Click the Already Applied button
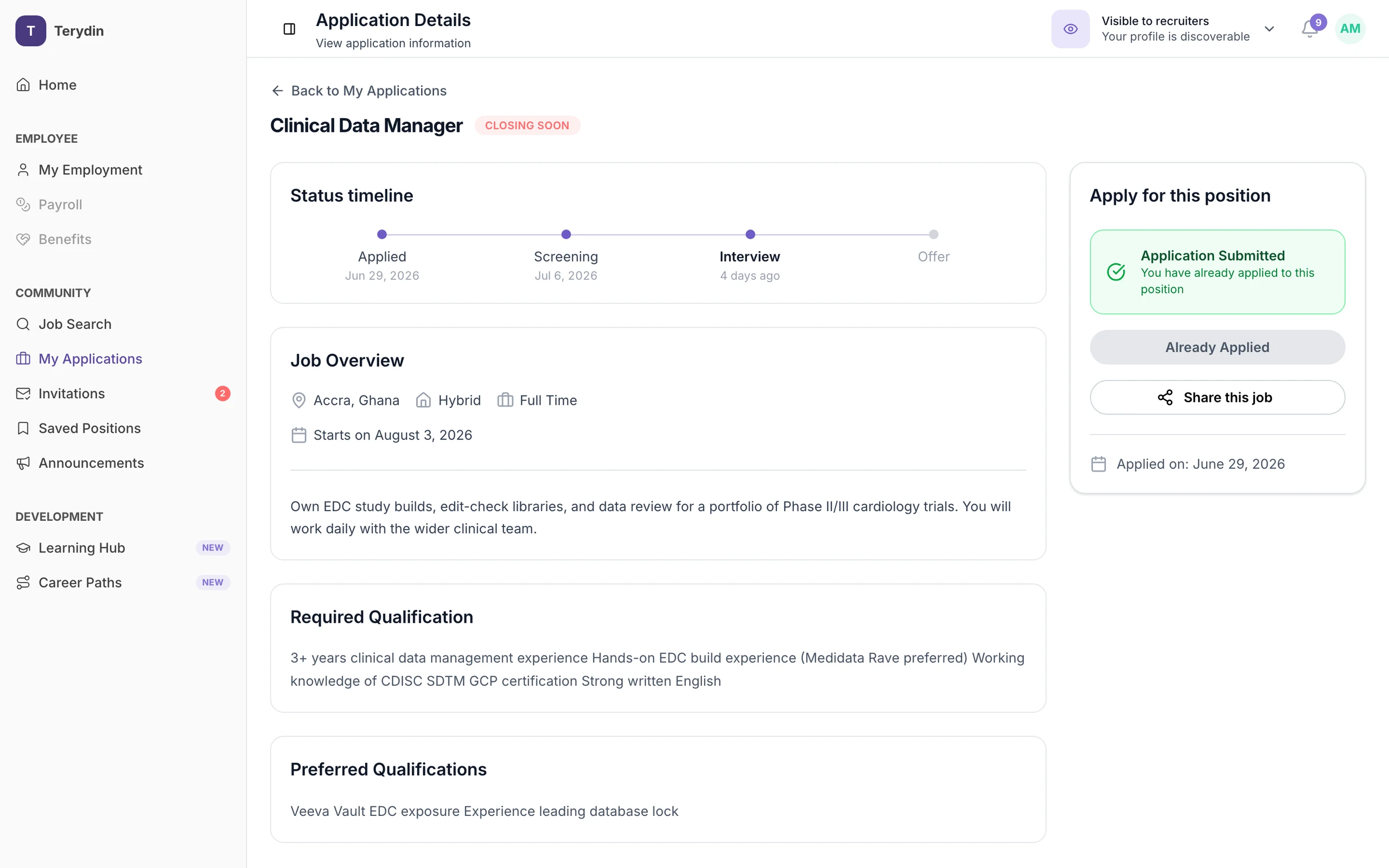The width and height of the screenshot is (1389, 868). (x=1217, y=347)
